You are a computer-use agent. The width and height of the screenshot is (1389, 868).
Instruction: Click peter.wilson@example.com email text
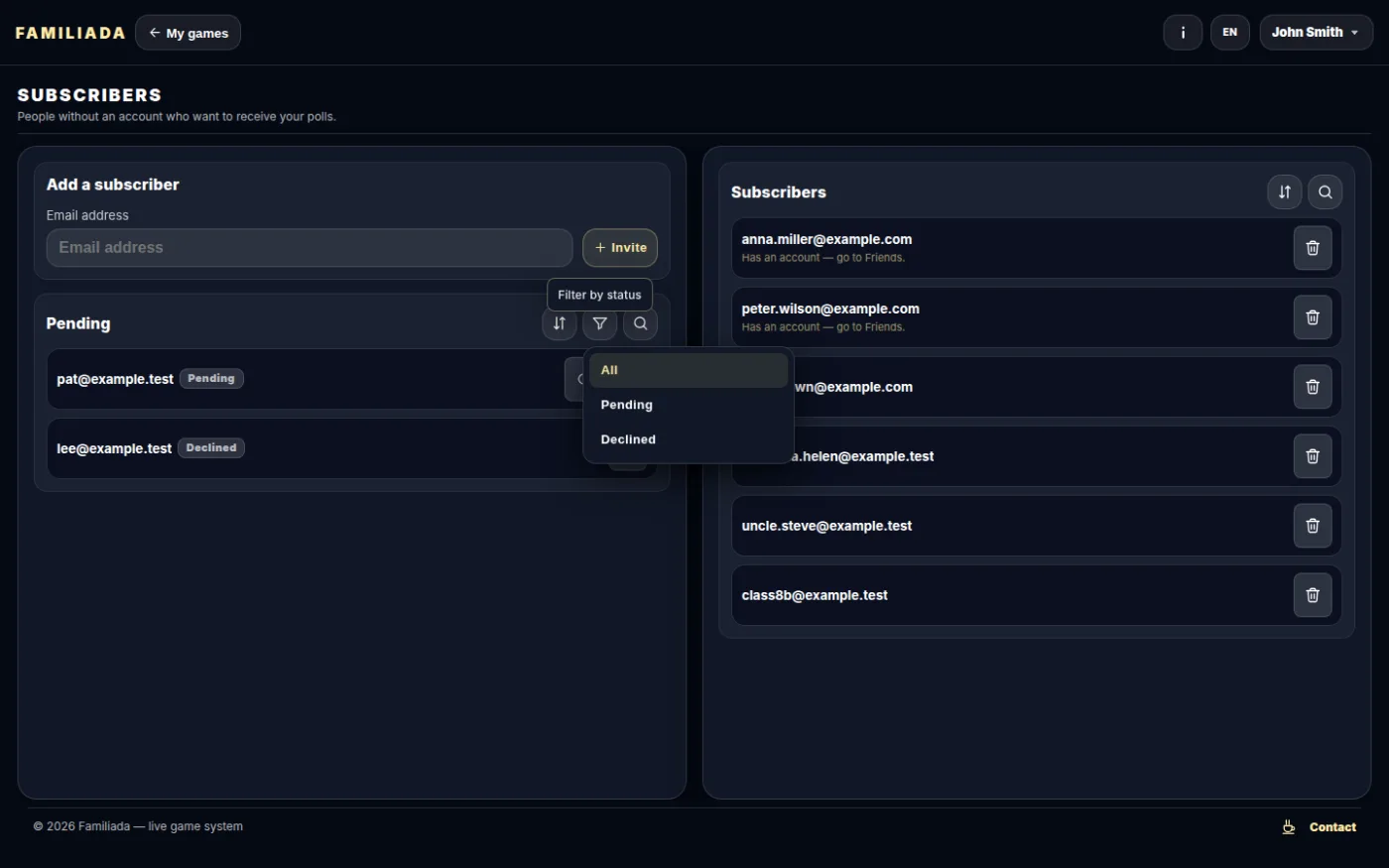coord(830,309)
